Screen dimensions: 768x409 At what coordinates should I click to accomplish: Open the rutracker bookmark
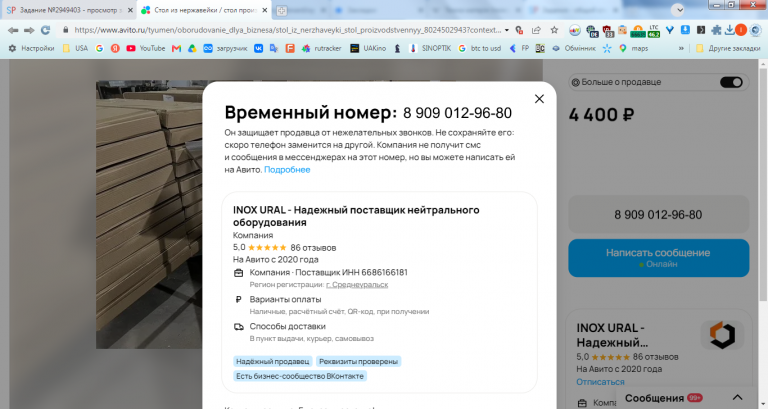321,48
